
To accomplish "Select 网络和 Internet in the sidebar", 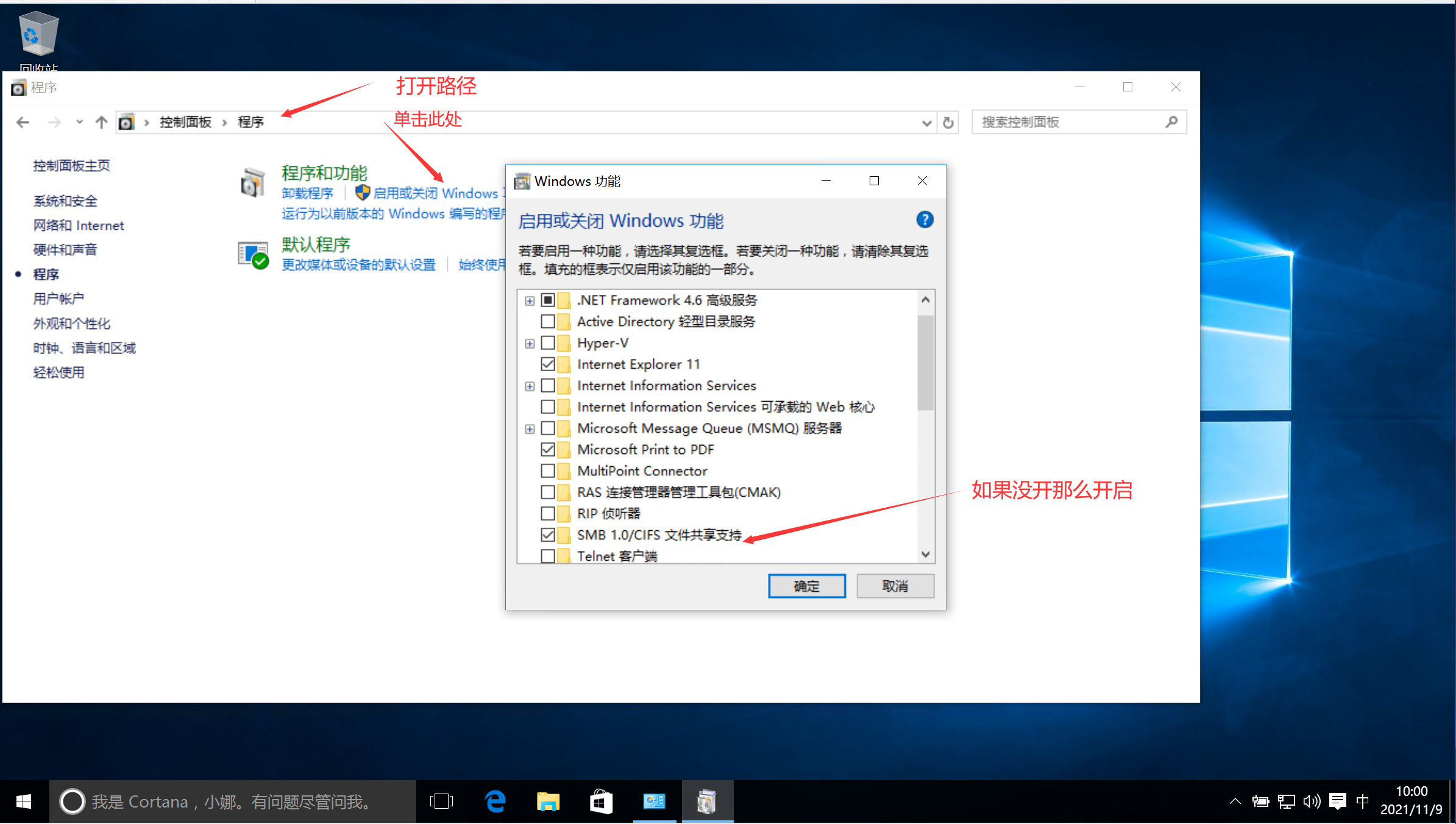I will pos(79,226).
